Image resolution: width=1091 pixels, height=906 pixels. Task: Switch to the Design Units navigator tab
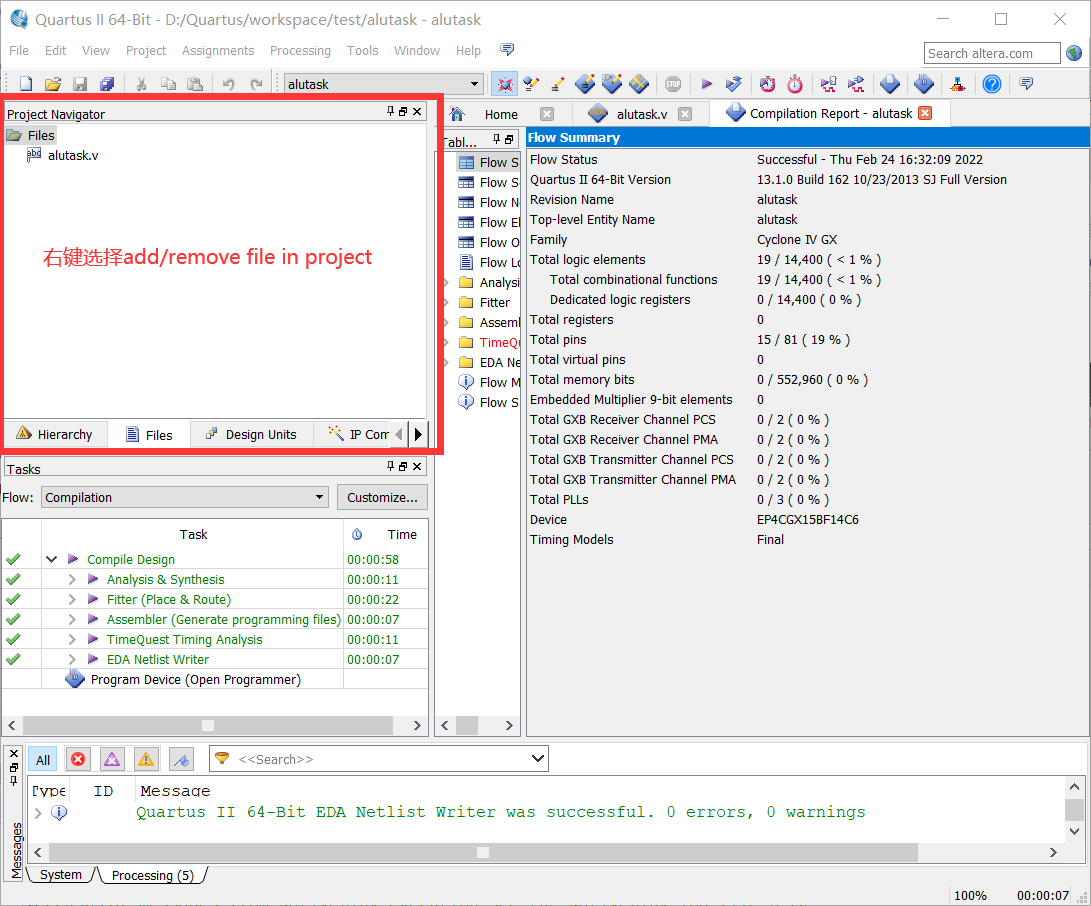251,434
